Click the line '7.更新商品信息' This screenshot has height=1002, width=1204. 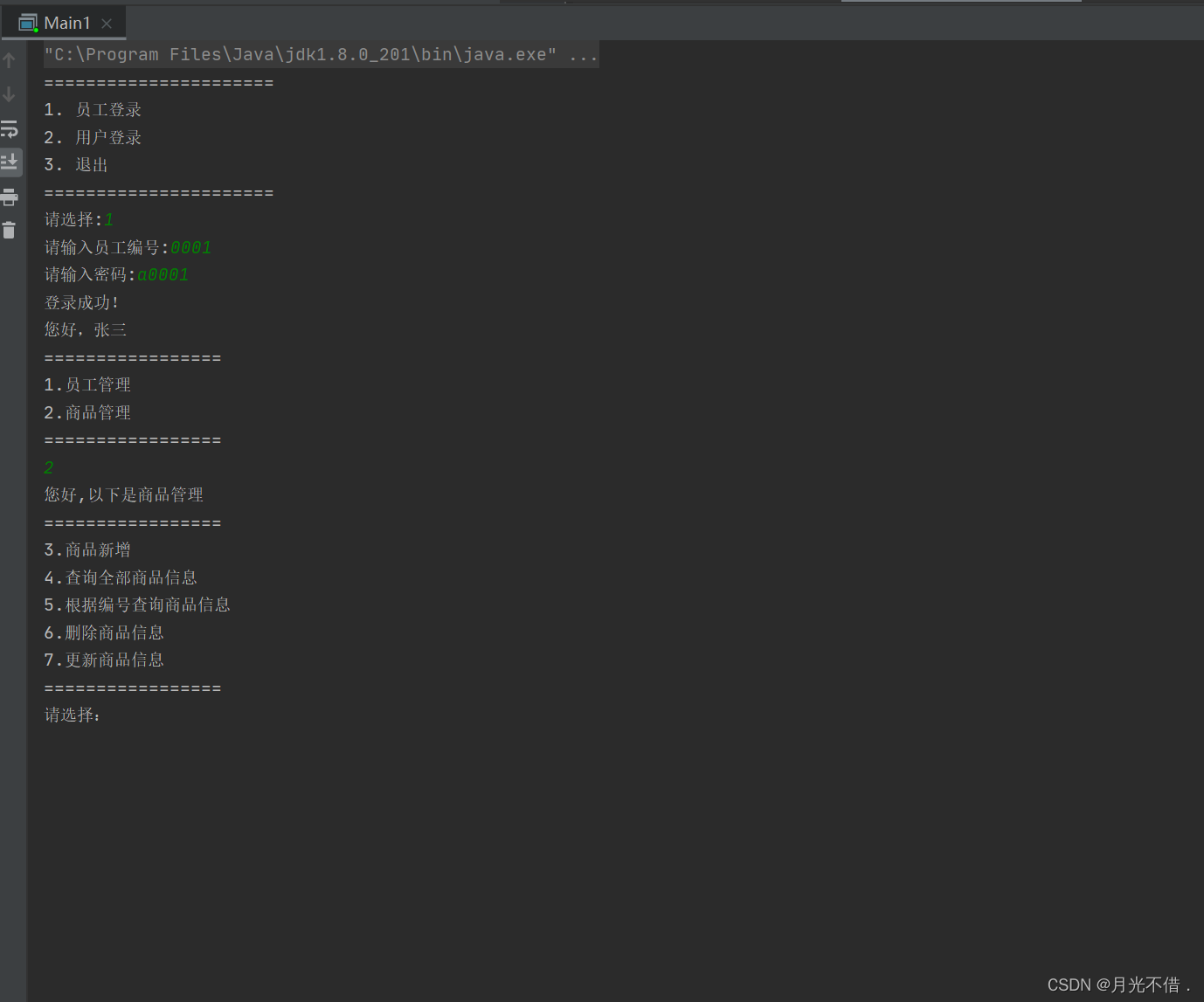[x=104, y=660]
